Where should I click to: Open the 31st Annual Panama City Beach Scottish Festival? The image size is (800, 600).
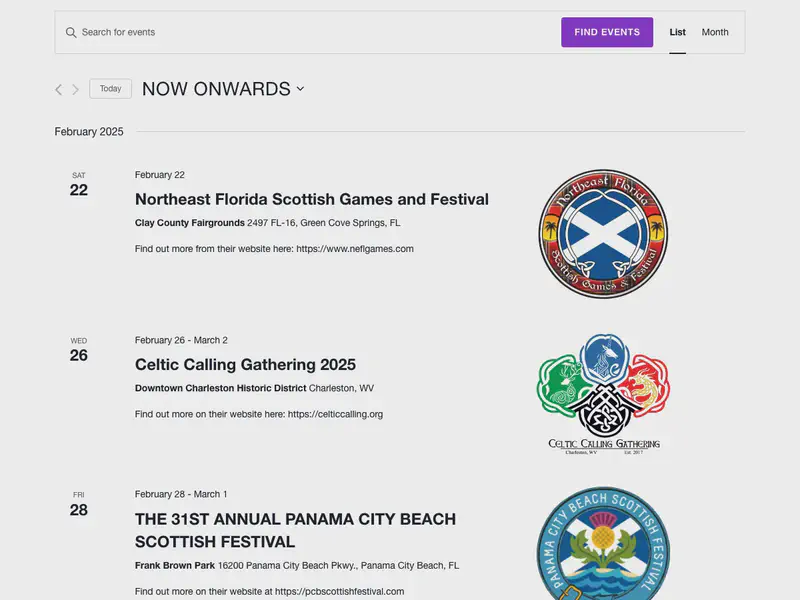(x=295, y=530)
